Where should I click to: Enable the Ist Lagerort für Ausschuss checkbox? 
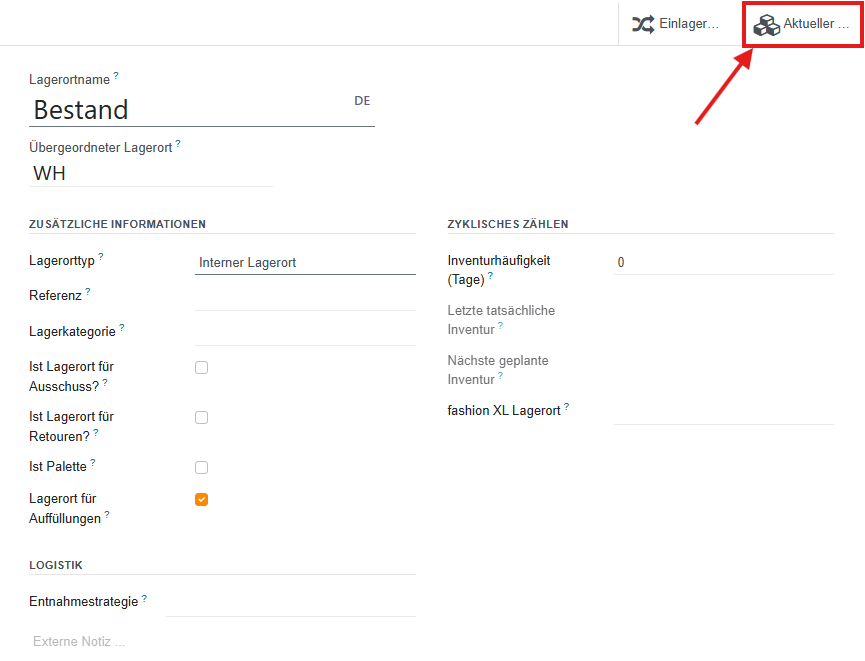point(201,368)
